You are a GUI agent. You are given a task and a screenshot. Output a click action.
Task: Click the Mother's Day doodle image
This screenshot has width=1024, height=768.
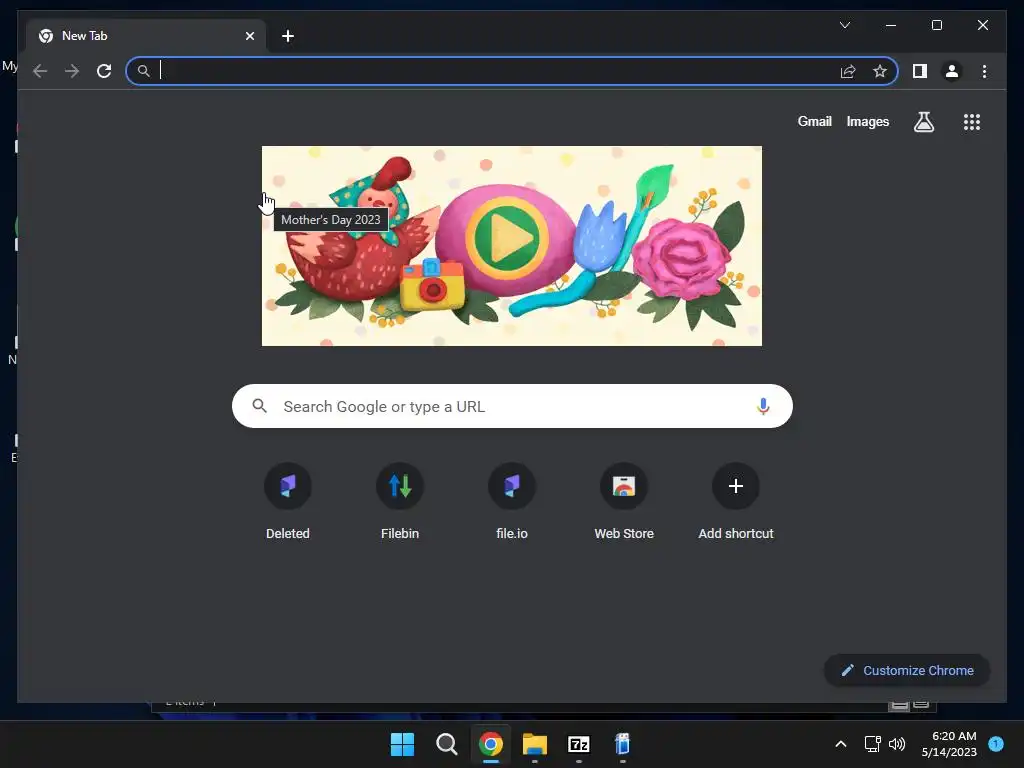tap(512, 246)
